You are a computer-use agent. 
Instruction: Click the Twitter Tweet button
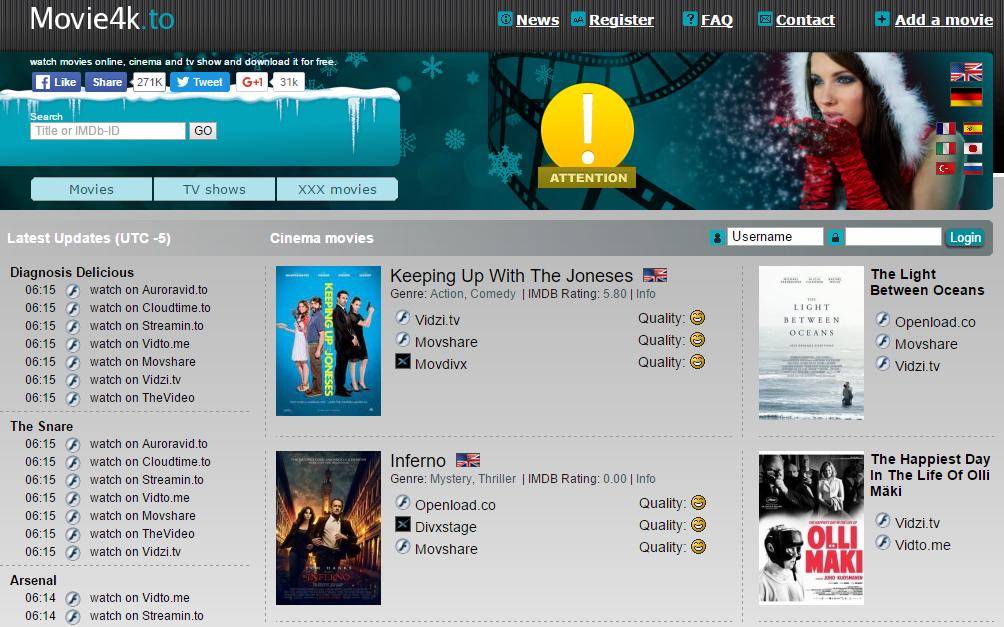(200, 82)
